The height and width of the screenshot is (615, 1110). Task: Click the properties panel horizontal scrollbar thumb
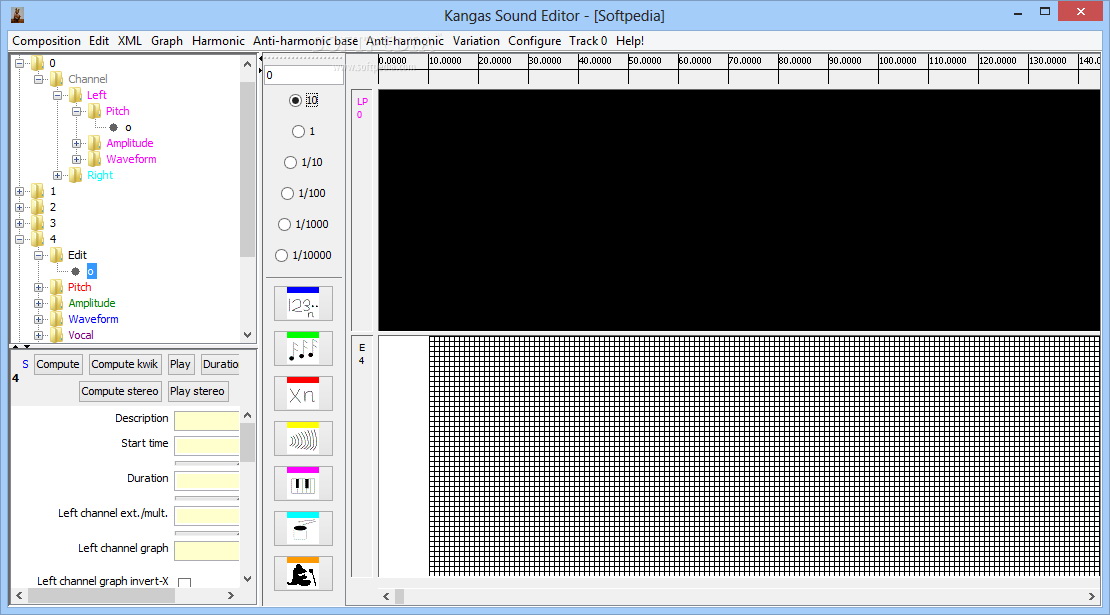[x=101, y=596]
